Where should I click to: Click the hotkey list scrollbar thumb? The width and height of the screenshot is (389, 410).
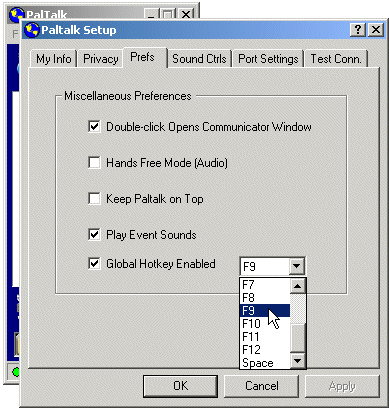(297, 337)
